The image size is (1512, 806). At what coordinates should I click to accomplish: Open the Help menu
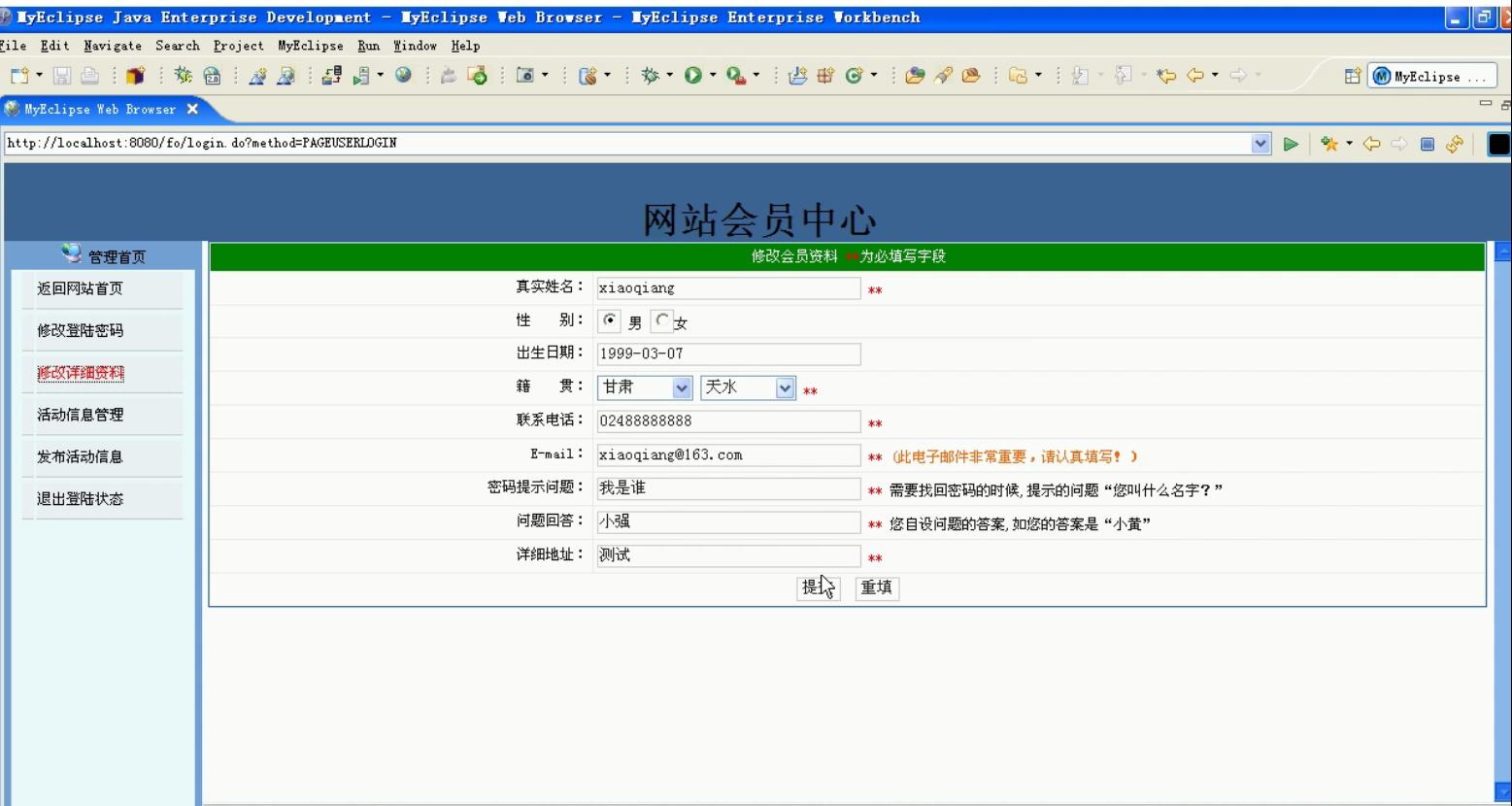465,46
